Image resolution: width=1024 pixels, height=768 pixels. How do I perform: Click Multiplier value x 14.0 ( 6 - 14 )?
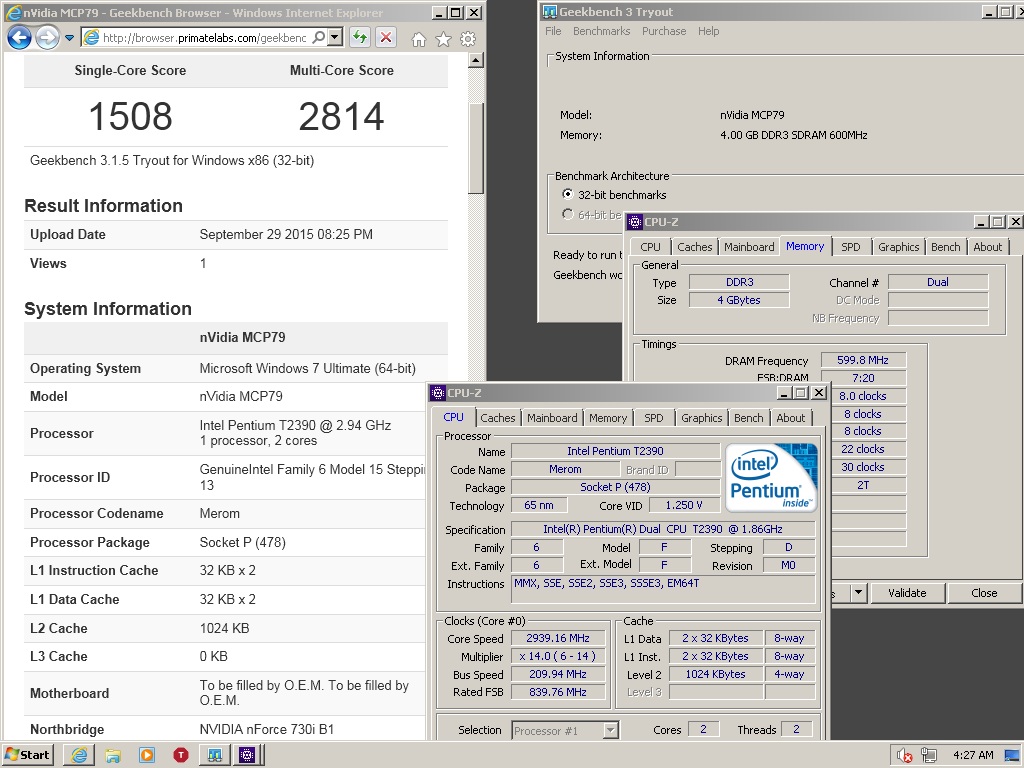pos(558,656)
